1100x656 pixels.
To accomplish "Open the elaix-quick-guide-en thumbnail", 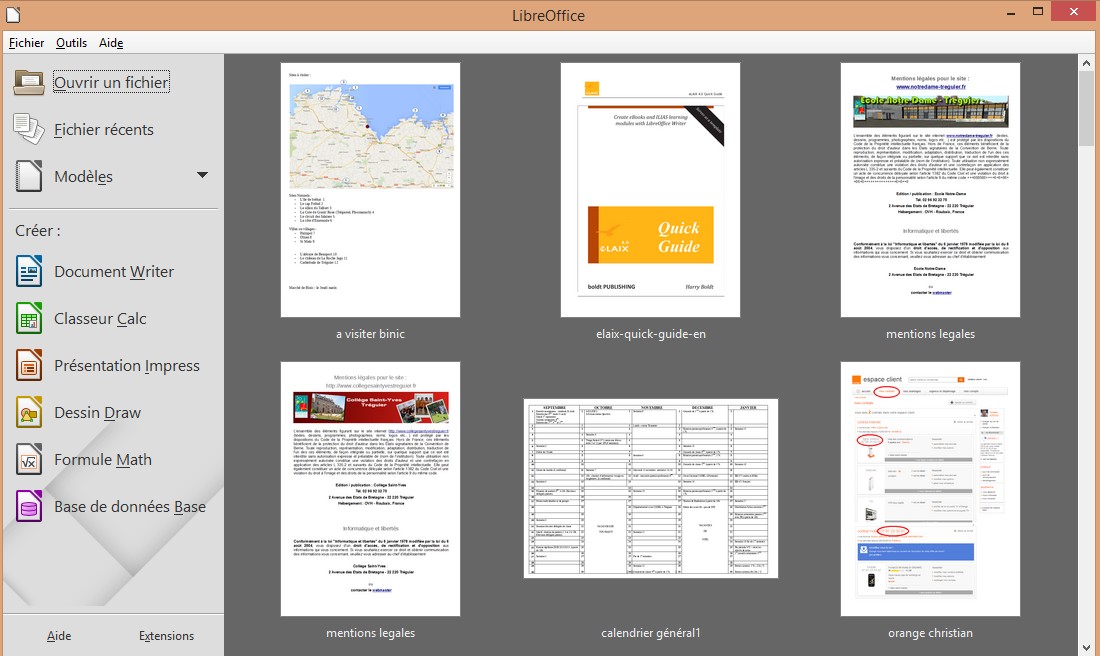I will [x=650, y=190].
